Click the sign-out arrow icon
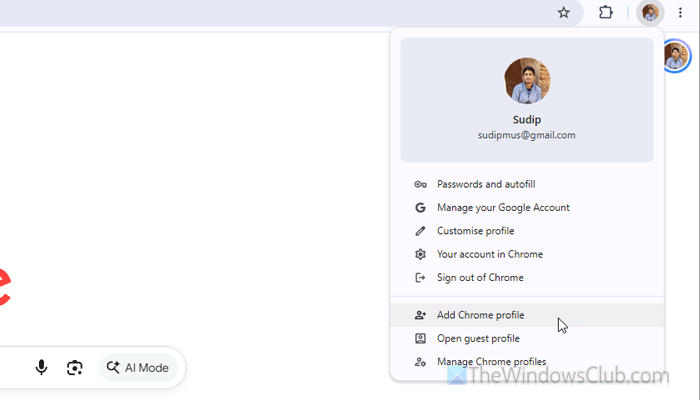This screenshot has height=400, width=700. coord(420,278)
